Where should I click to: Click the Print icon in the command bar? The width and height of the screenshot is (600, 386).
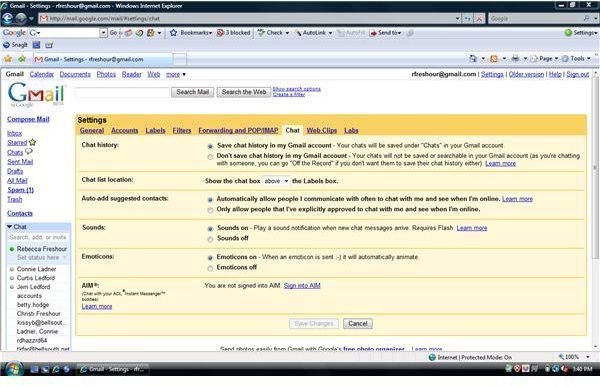tap(515, 59)
